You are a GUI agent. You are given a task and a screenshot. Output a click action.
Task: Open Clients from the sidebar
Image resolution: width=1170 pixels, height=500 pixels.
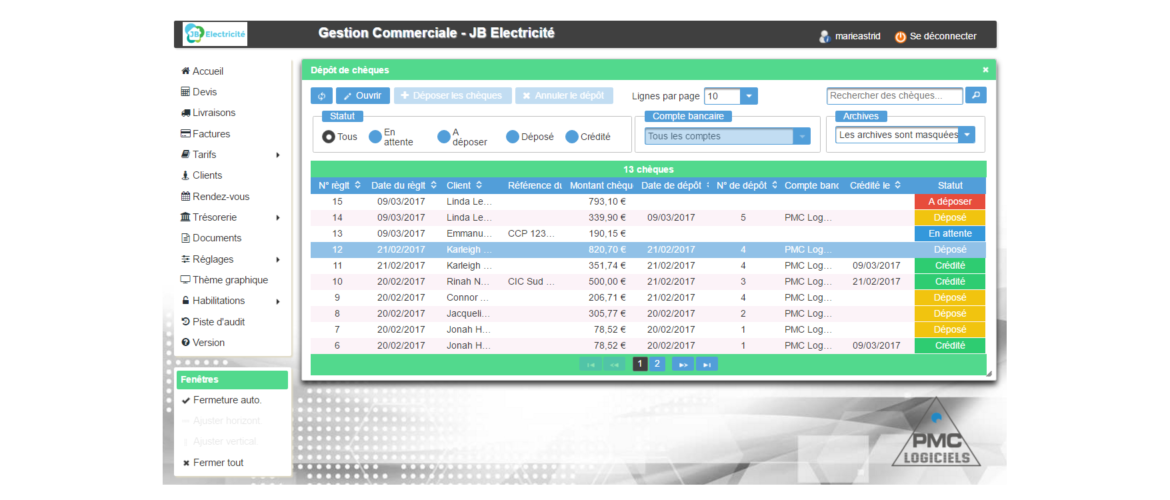[207, 175]
